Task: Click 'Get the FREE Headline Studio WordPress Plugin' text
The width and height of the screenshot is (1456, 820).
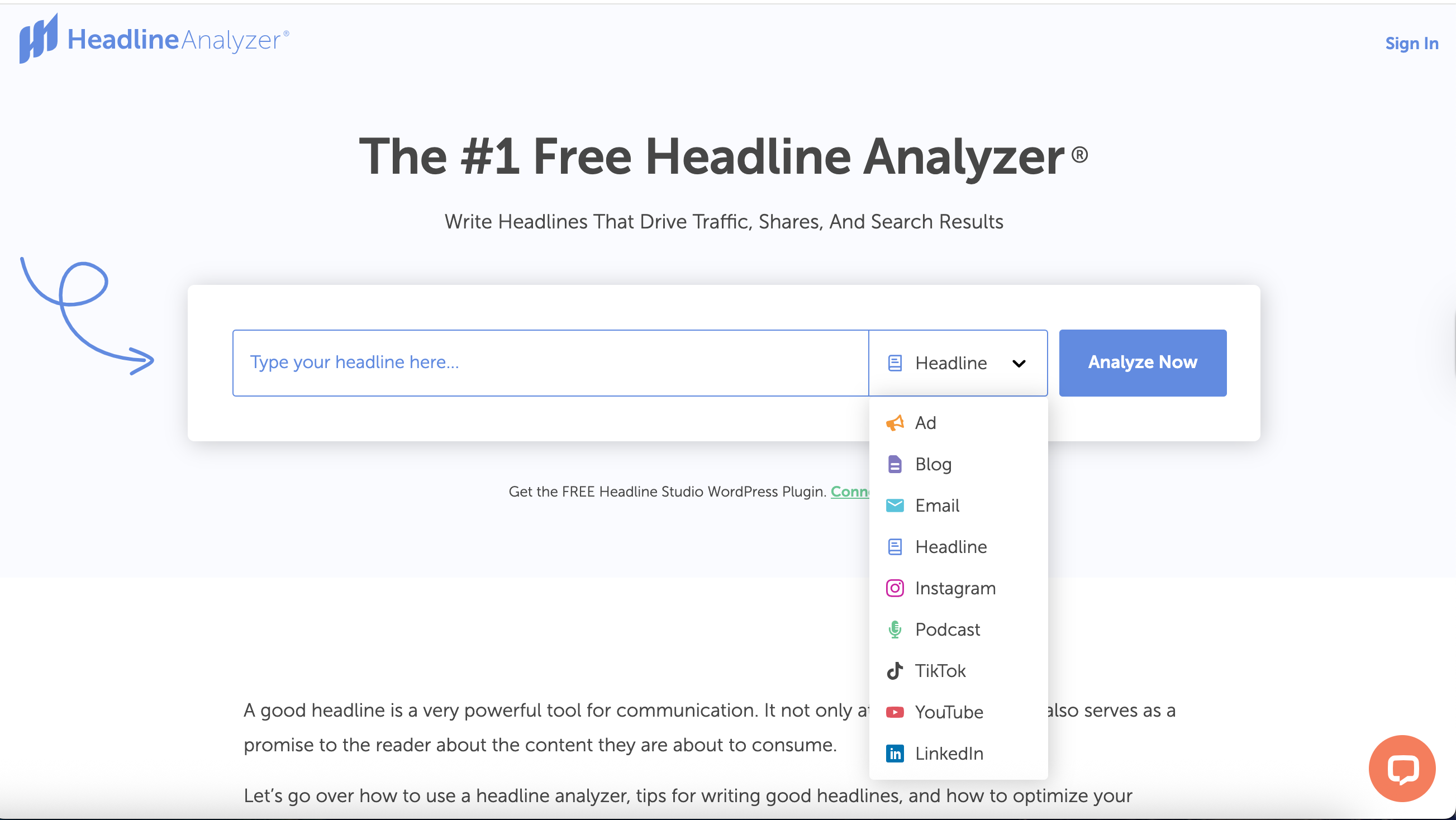Action: point(667,491)
